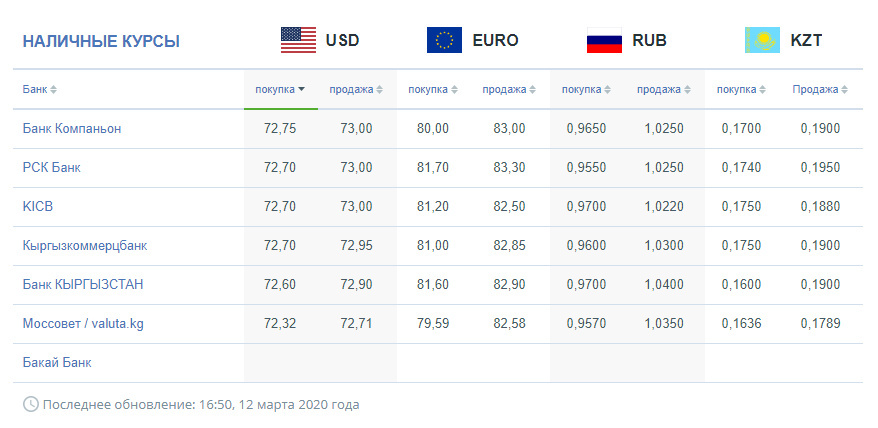Sort by EURO продажа column
This screenshot has height=428, width=878.
pos(510,90)
